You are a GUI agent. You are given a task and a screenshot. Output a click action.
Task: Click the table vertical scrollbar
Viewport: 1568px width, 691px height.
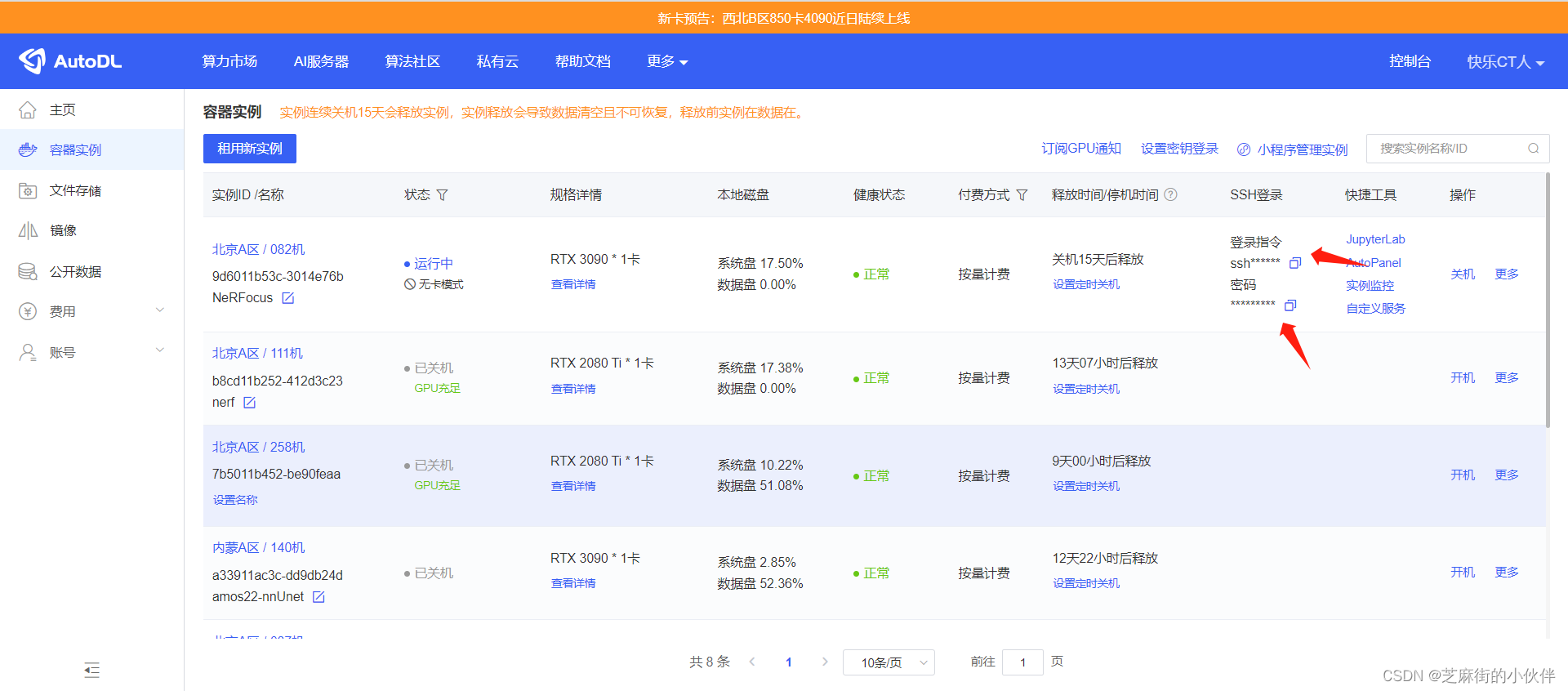pyautogui.click(x=1547, y=300)
